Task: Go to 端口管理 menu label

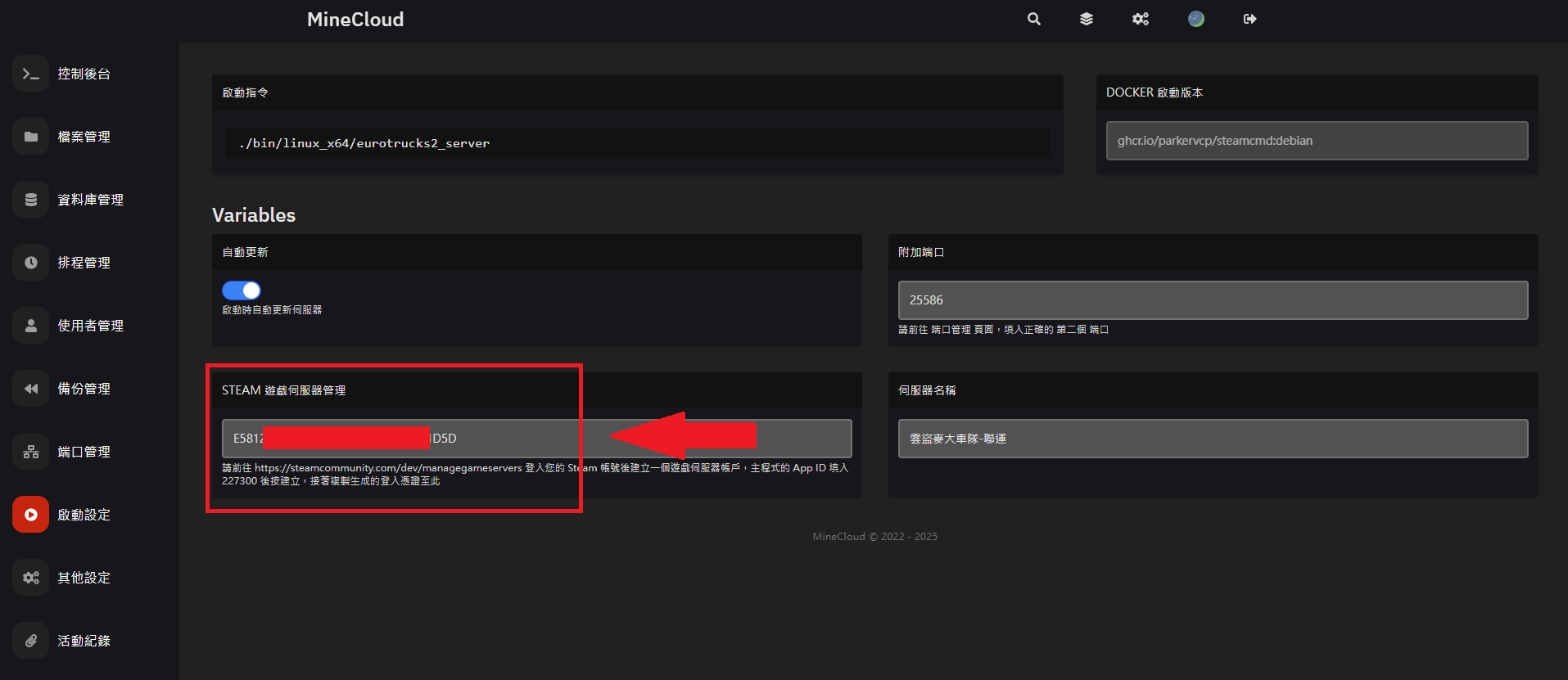Action: tap(84, 452)
